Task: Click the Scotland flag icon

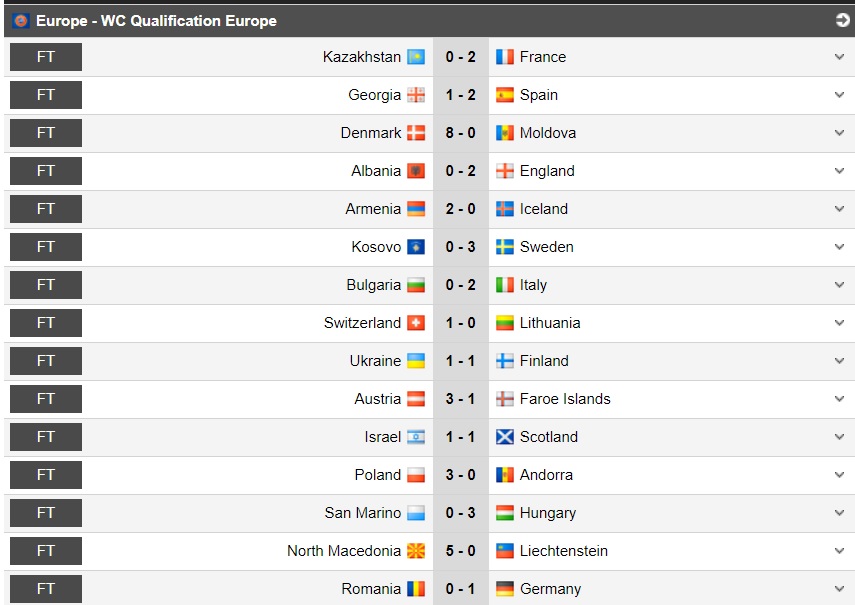Action: pyautogui.click(x=505, y=437)
